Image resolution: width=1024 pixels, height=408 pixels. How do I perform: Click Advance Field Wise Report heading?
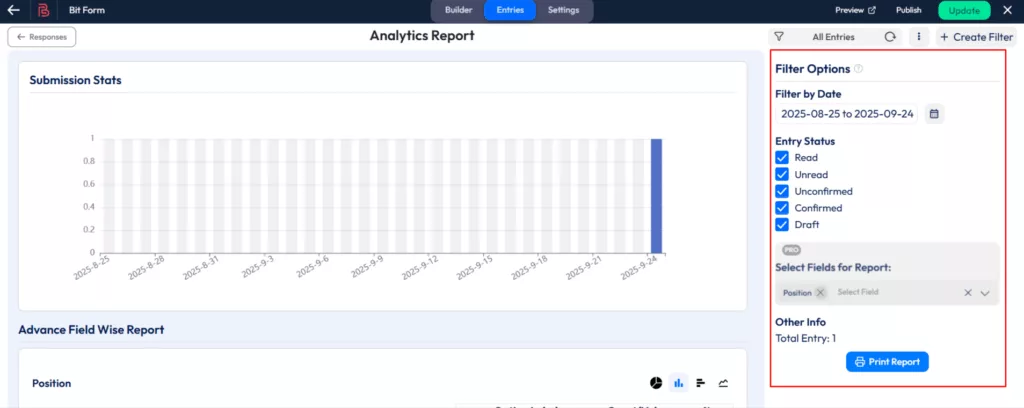click(91, 330)
